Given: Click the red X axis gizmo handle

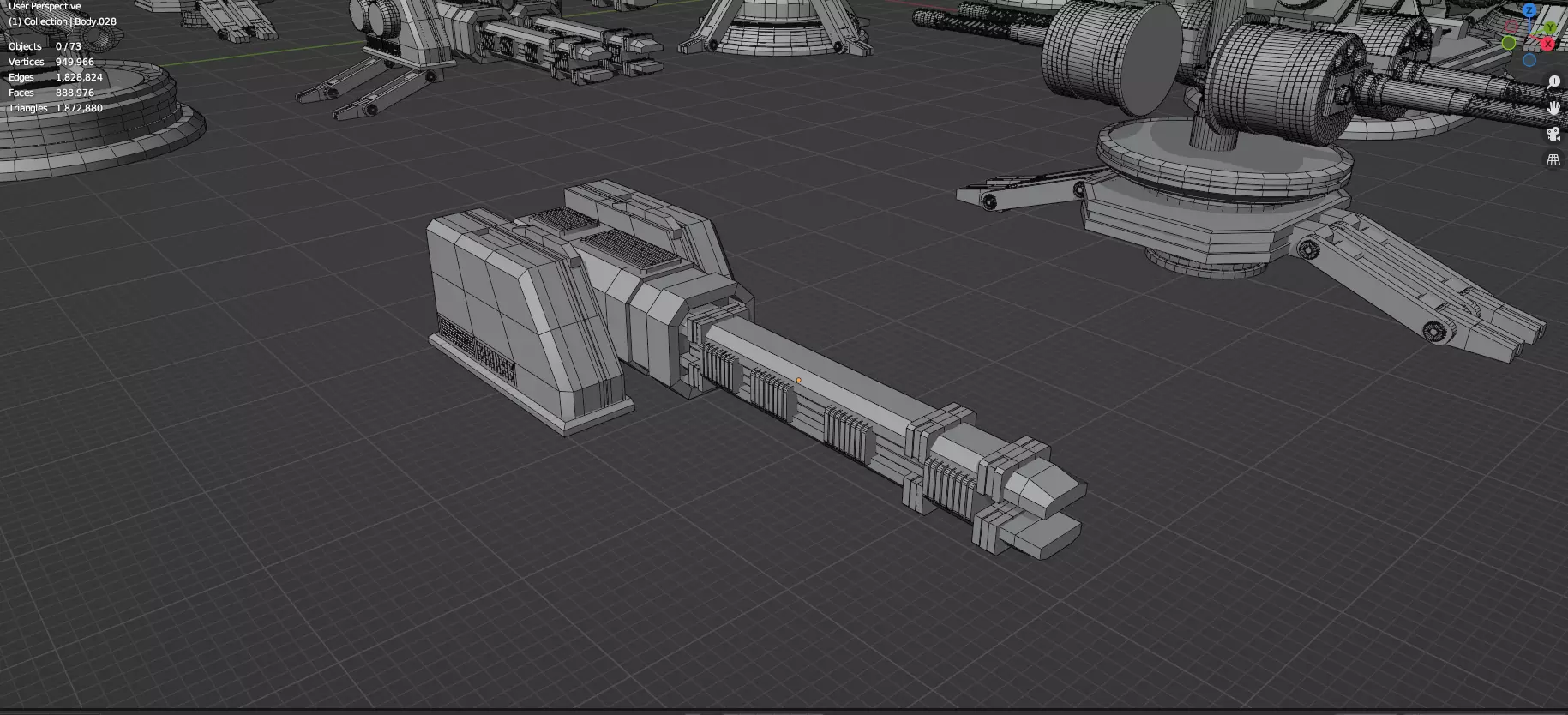Looking at the screenshot, I should tap(1547, 44).
